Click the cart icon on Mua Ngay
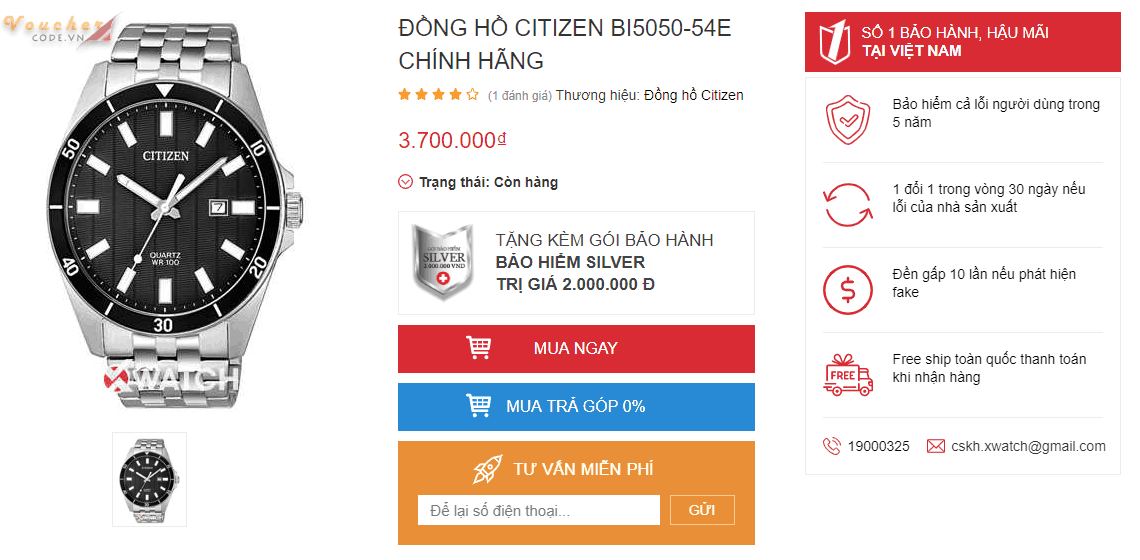The image size is (1140, 560). click(x=478, y=348)
